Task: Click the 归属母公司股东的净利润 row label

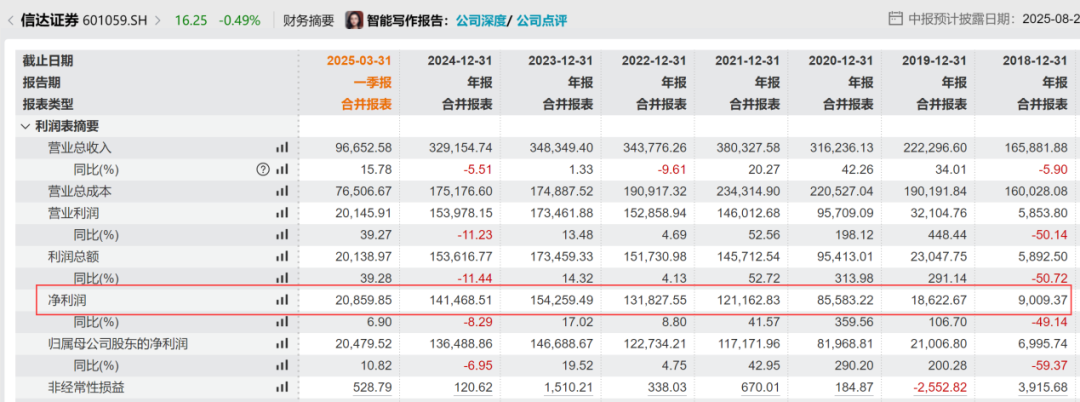Action: (117, 344)
